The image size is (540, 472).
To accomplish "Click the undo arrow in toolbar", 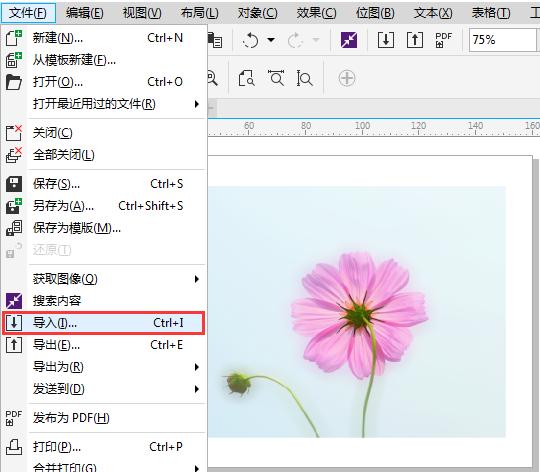I will tap(251, 40).
